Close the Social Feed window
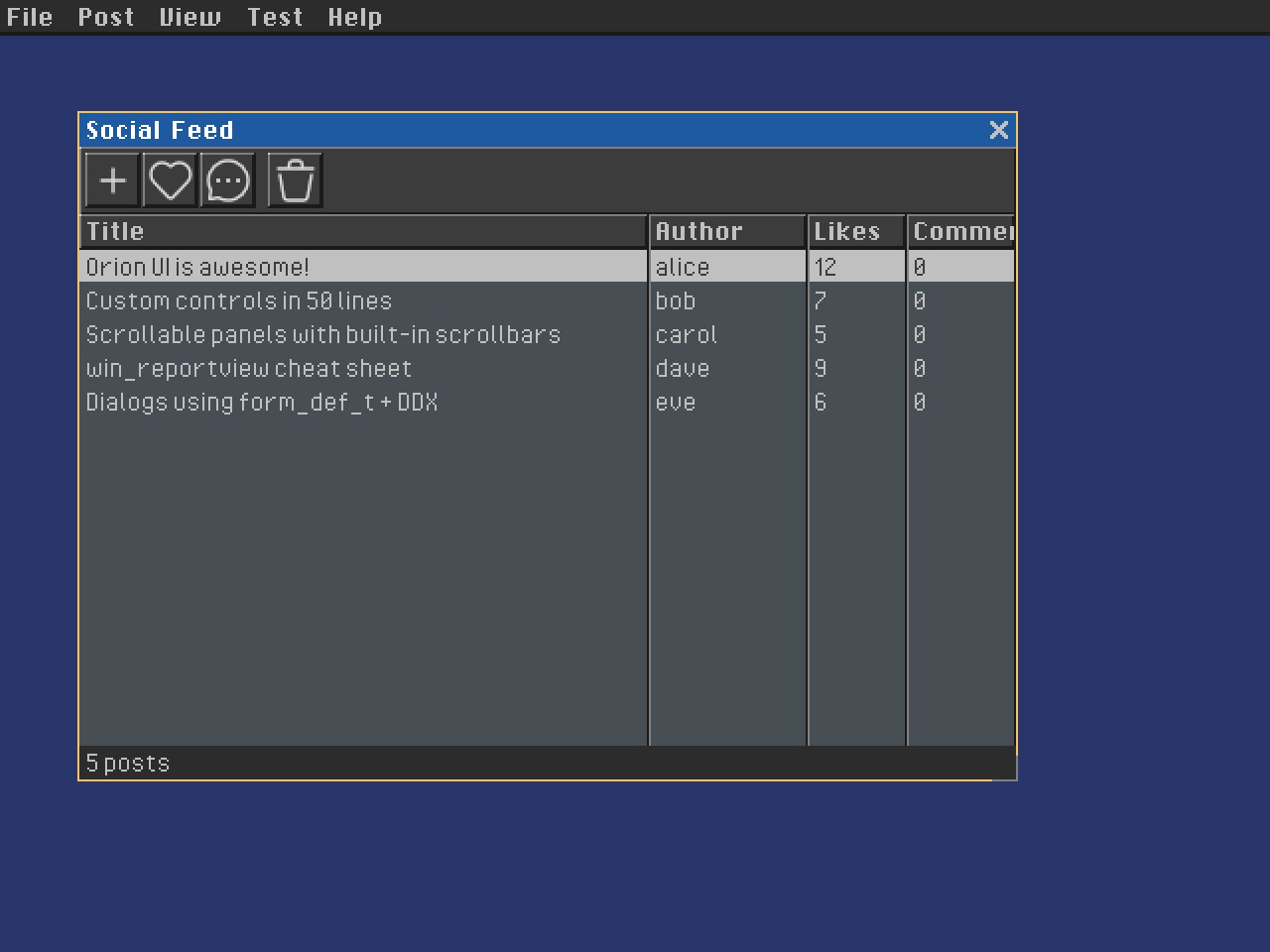1270x952 pixels. [999, 130]
